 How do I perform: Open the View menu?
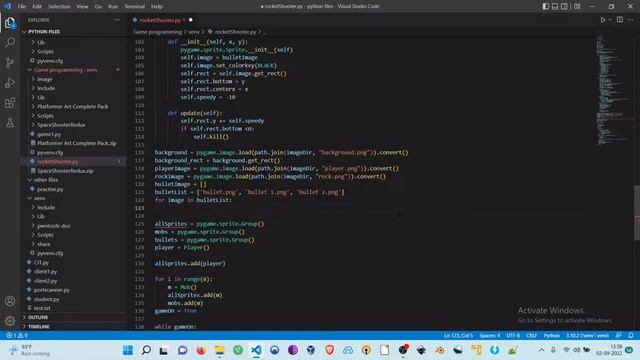coord(82,7)
